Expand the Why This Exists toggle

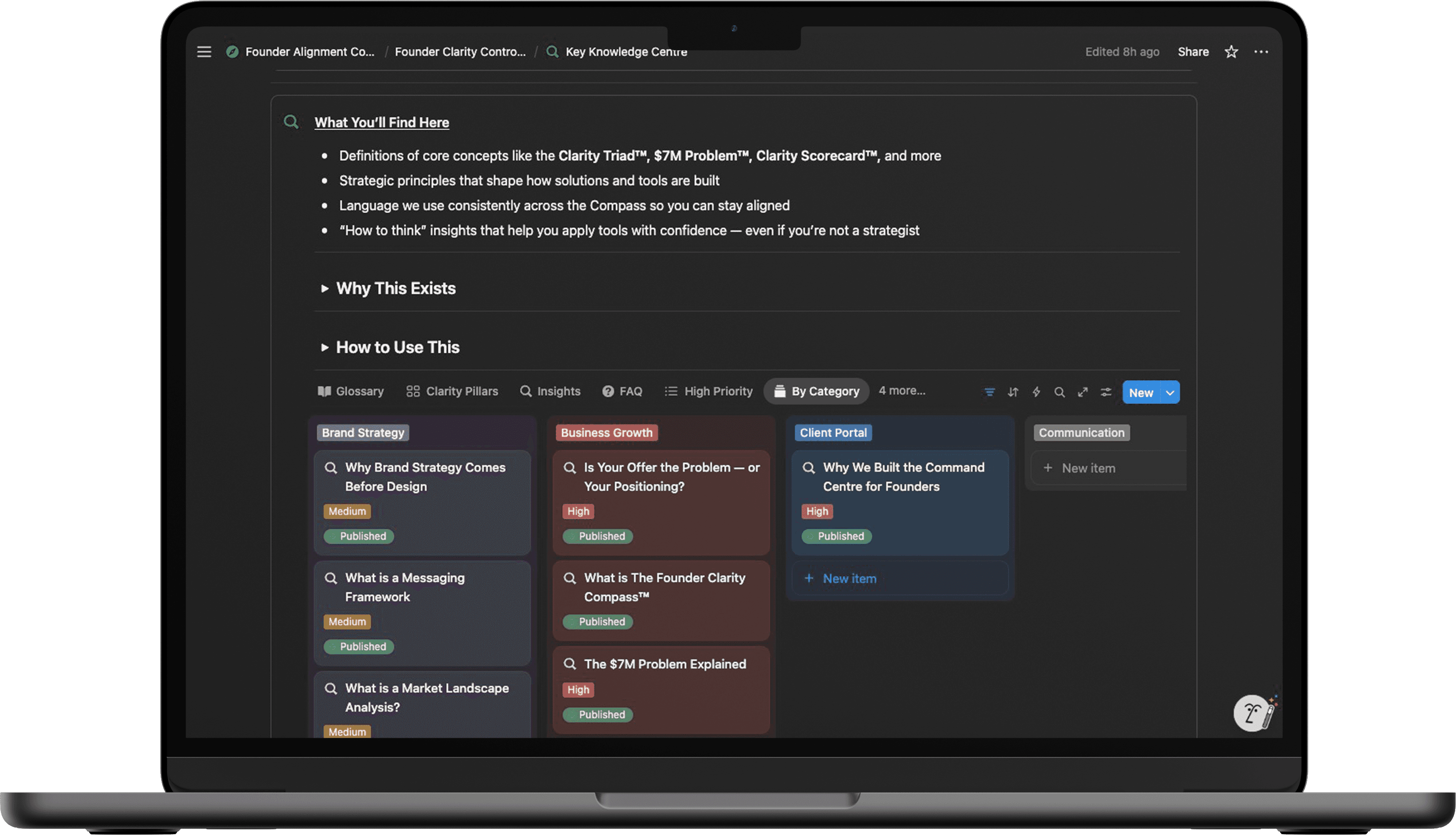tap(324, 289)
